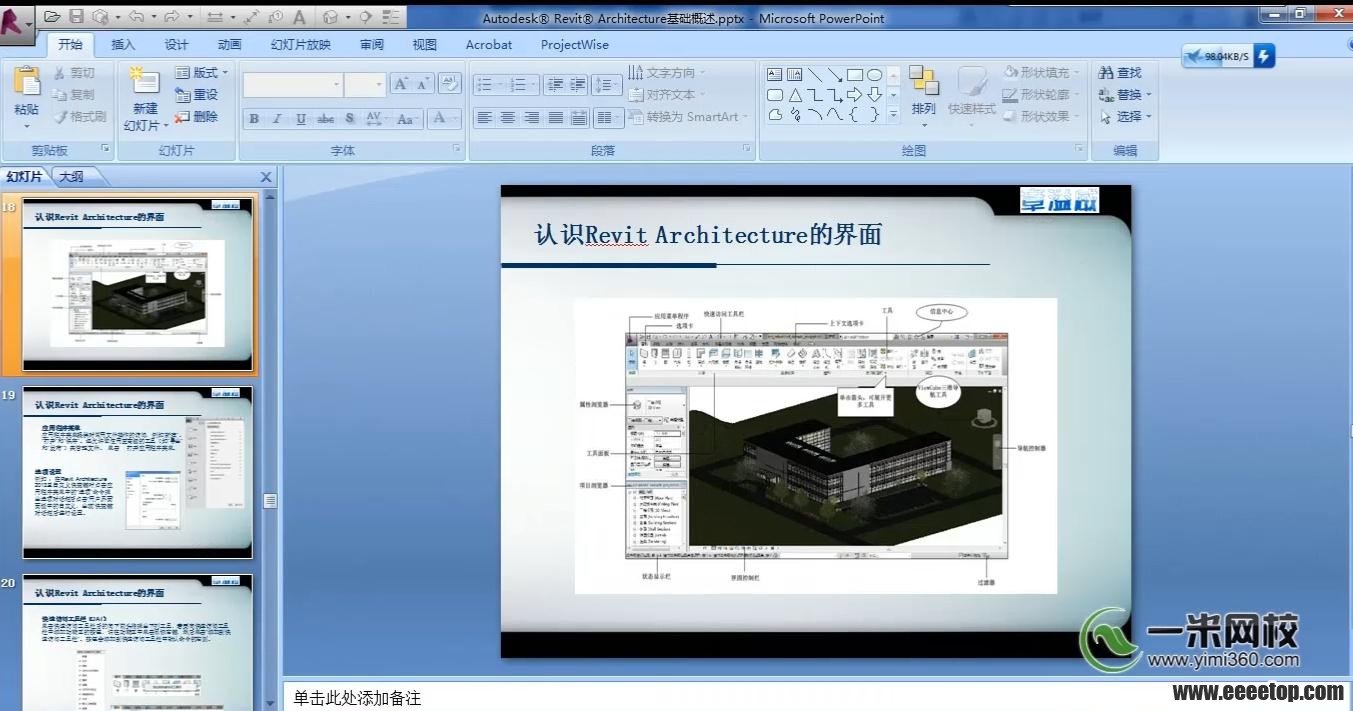Open the View (视图) ribbon tab
Viewport: 1353px width, 711px height.
coord(424,44)
